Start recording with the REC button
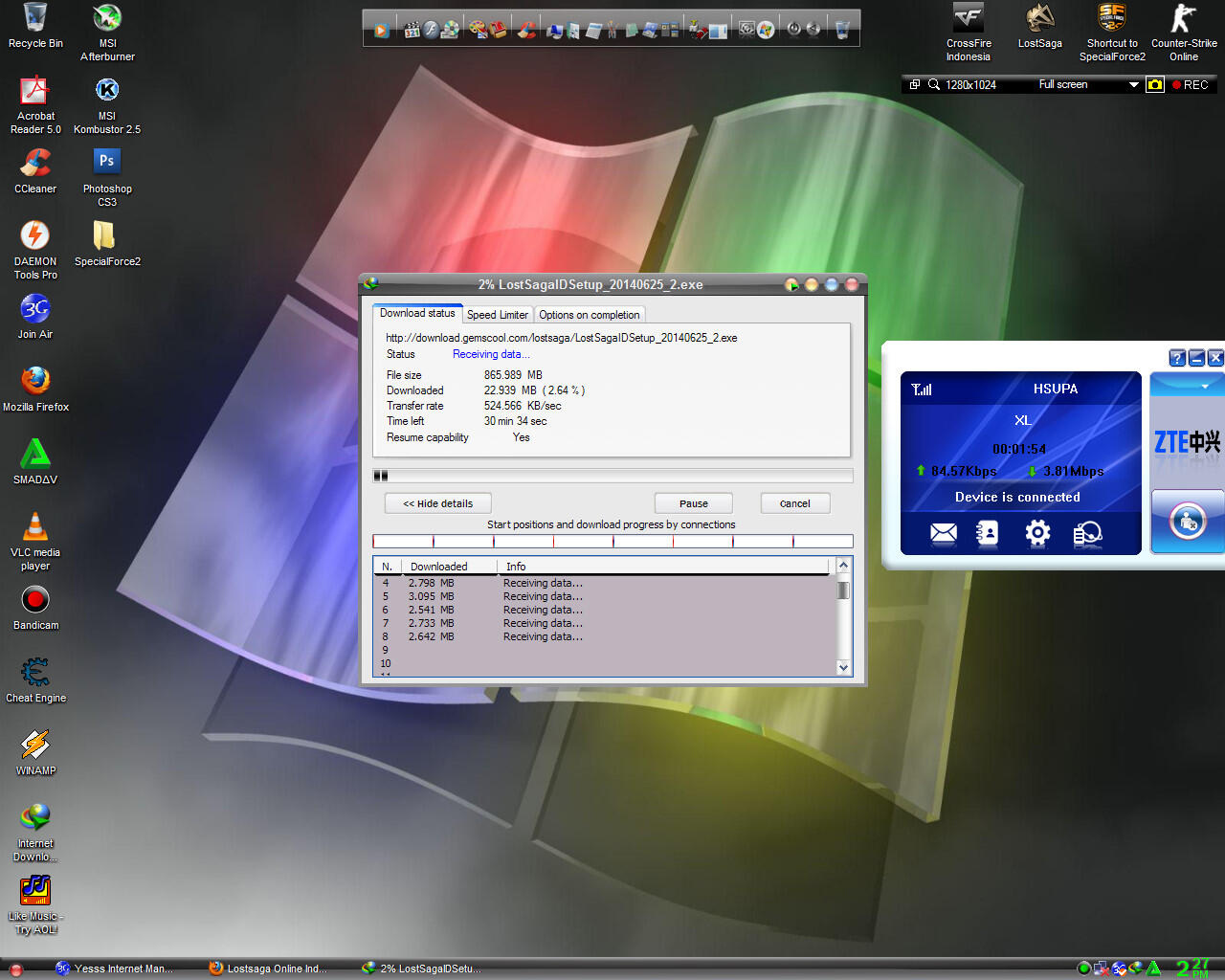The height and width of the screenshot is (980, 1225). pos(1190,85)
